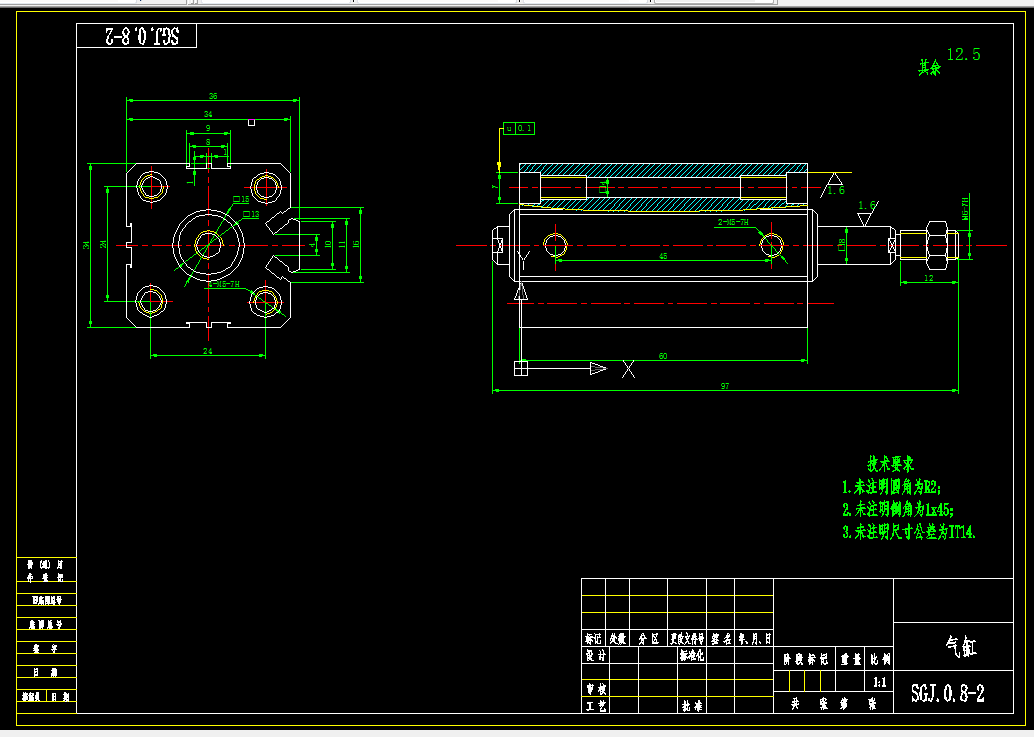The width and height of the screenshot is (1034, 737).
Task: Select technical note 3 about IT14 tolerance
Action: pos(909,531)
